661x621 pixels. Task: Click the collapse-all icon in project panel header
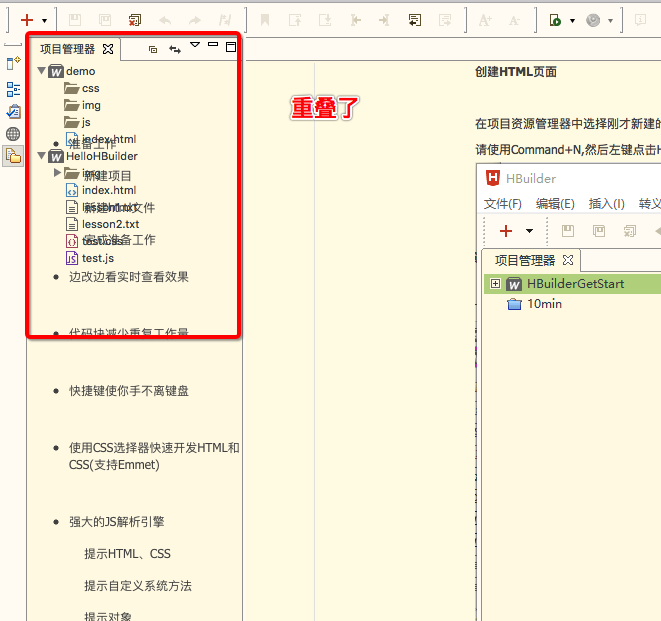(x=153, y=49)
